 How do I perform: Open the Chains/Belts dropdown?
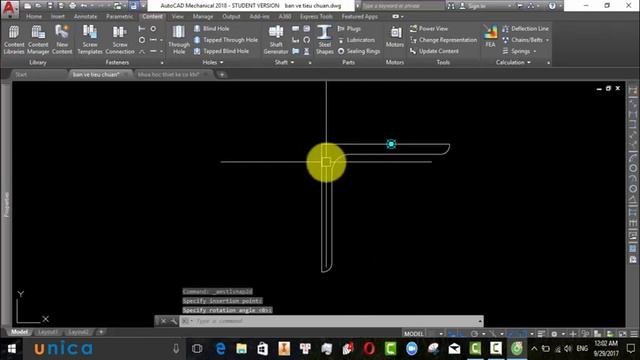pos(548,40)
